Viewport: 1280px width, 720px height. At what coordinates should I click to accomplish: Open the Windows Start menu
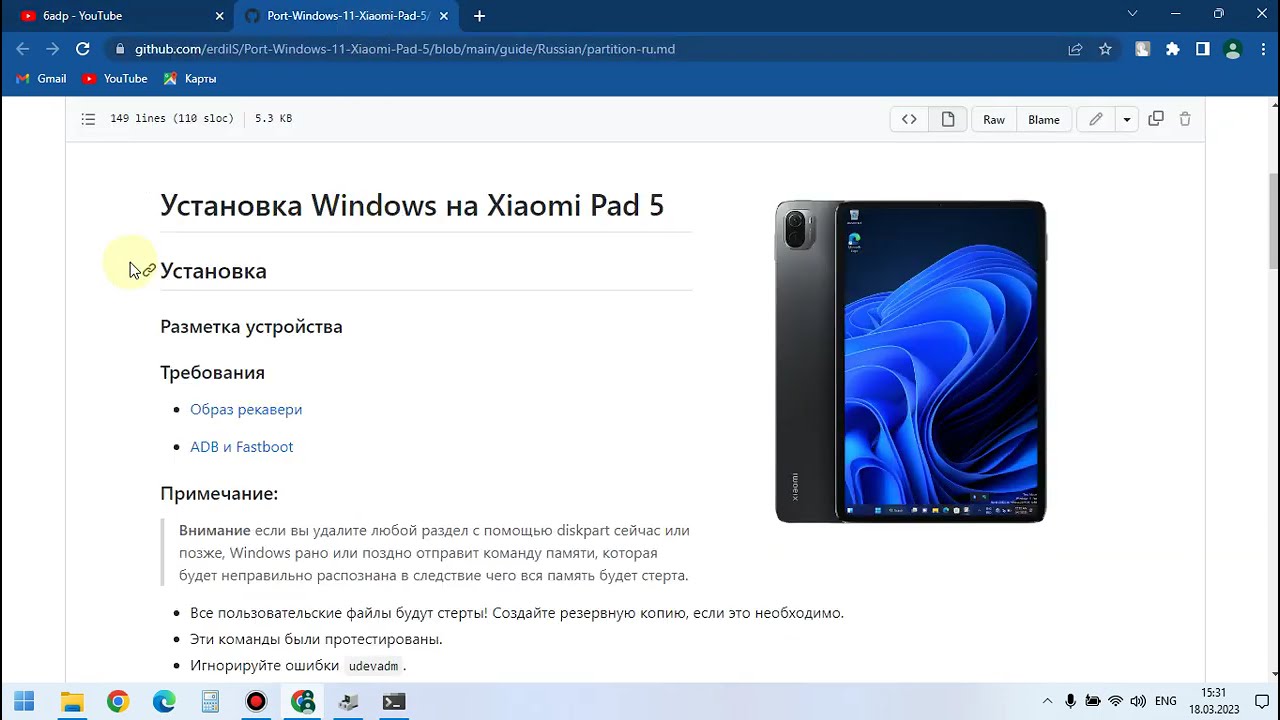pos(25,702)
